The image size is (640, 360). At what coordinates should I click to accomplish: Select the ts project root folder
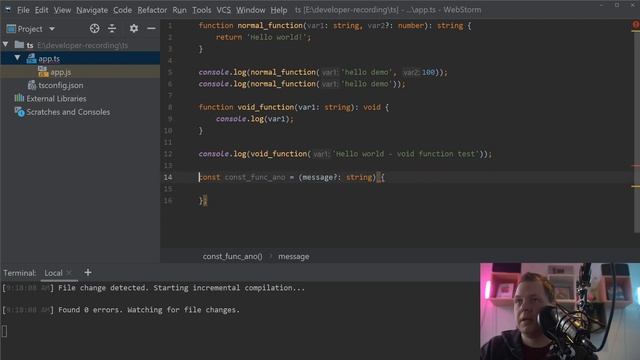80,45
